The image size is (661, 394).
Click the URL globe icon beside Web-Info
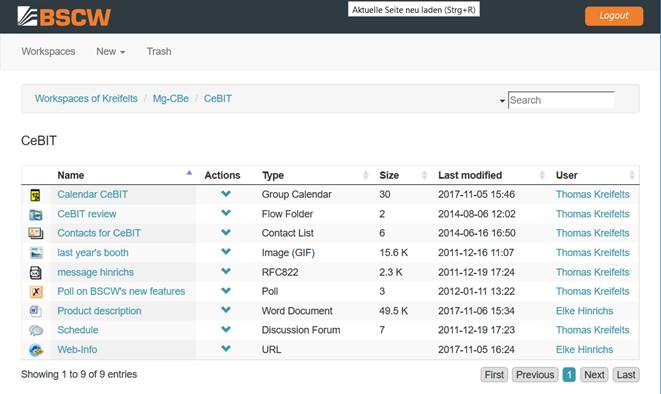tap(36, 350)
